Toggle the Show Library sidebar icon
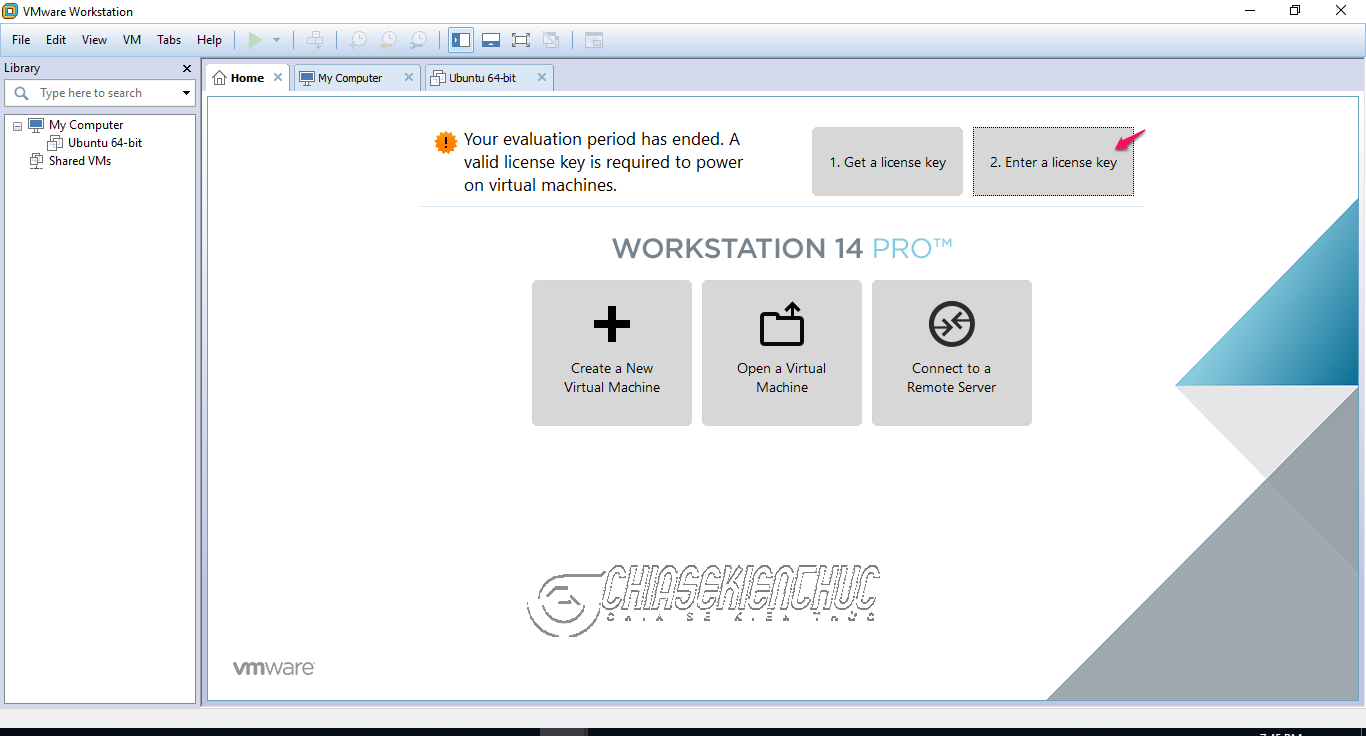 click(461, 40)
